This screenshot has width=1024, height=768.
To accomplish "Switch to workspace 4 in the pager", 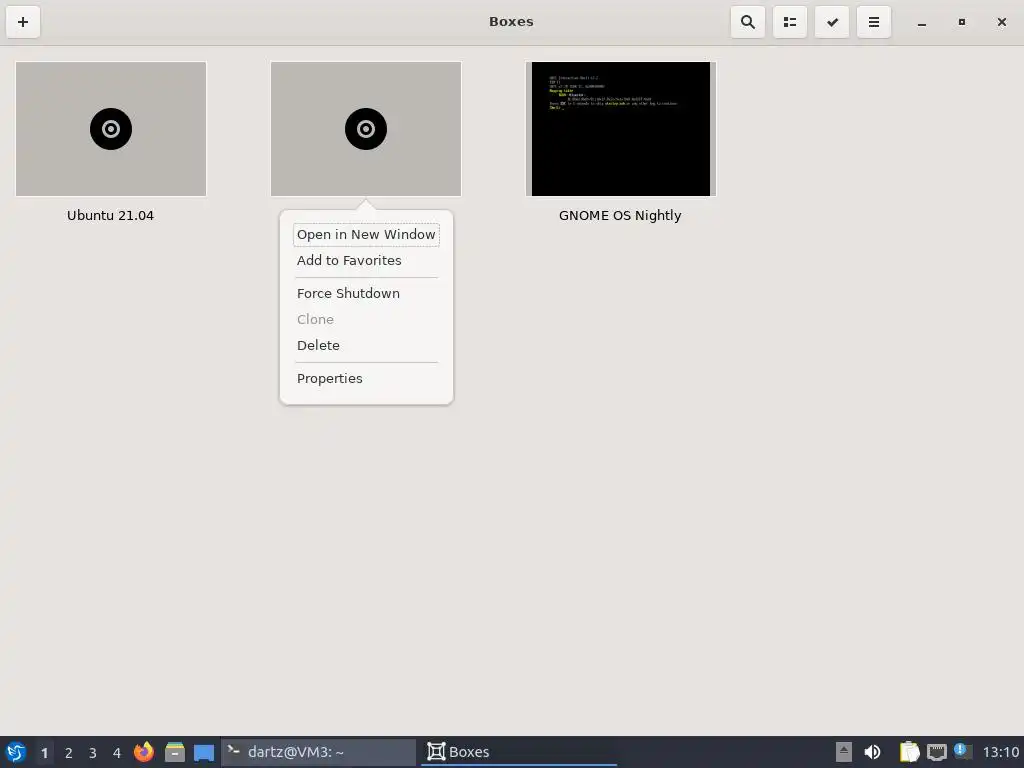I will click(117, 752).
